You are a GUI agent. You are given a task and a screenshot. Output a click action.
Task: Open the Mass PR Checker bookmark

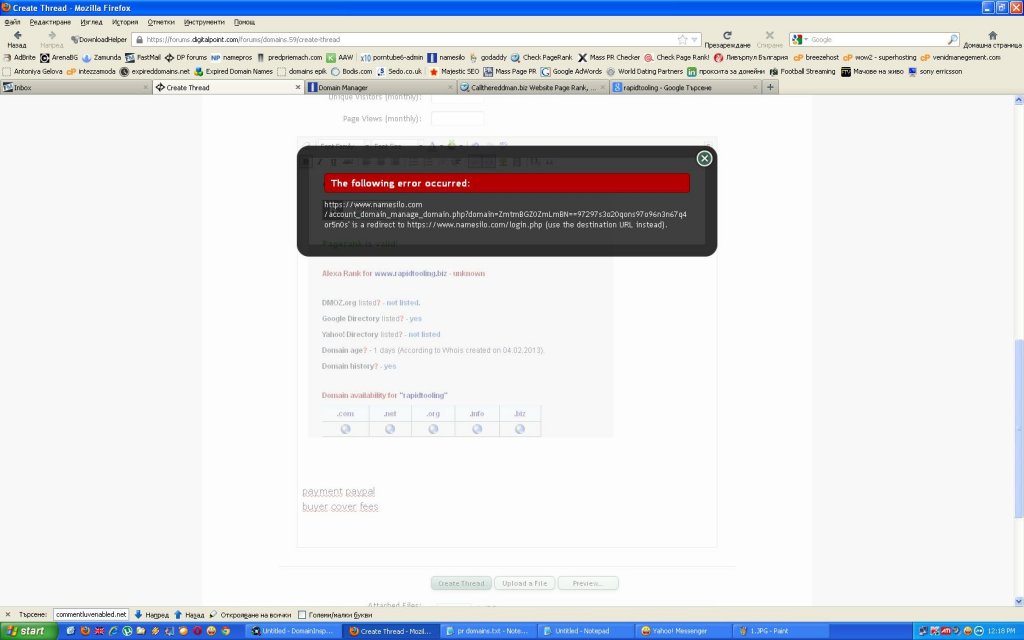tap(609, 57)
